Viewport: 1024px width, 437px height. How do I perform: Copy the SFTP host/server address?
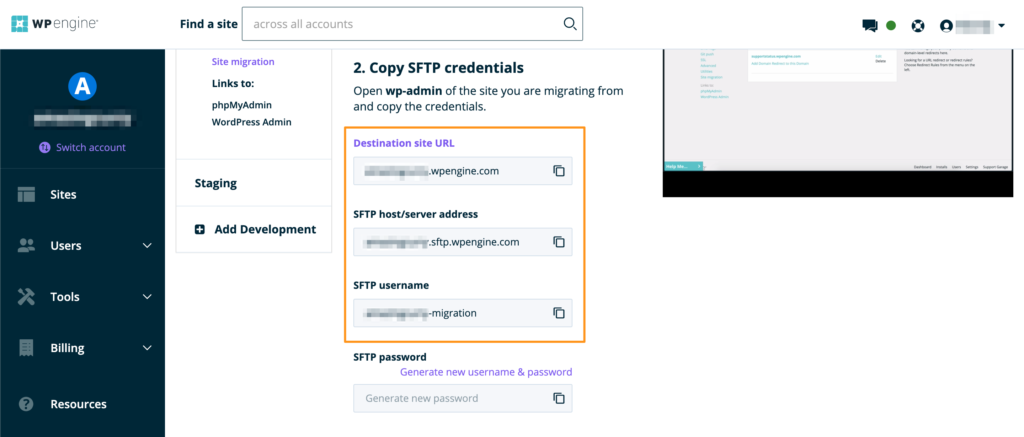pyautogui.click(x=560, y=242)
